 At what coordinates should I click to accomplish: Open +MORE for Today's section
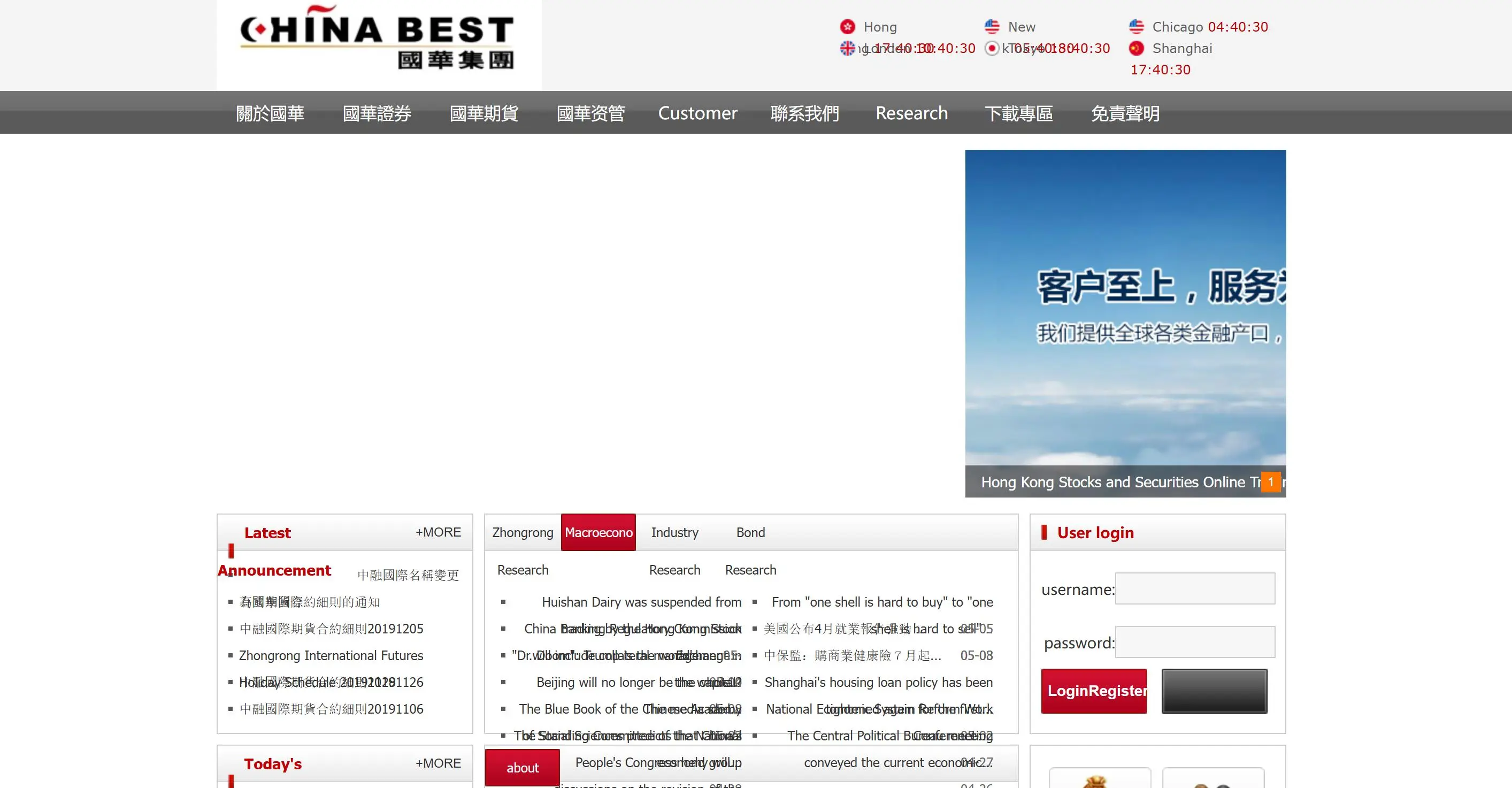438,763
